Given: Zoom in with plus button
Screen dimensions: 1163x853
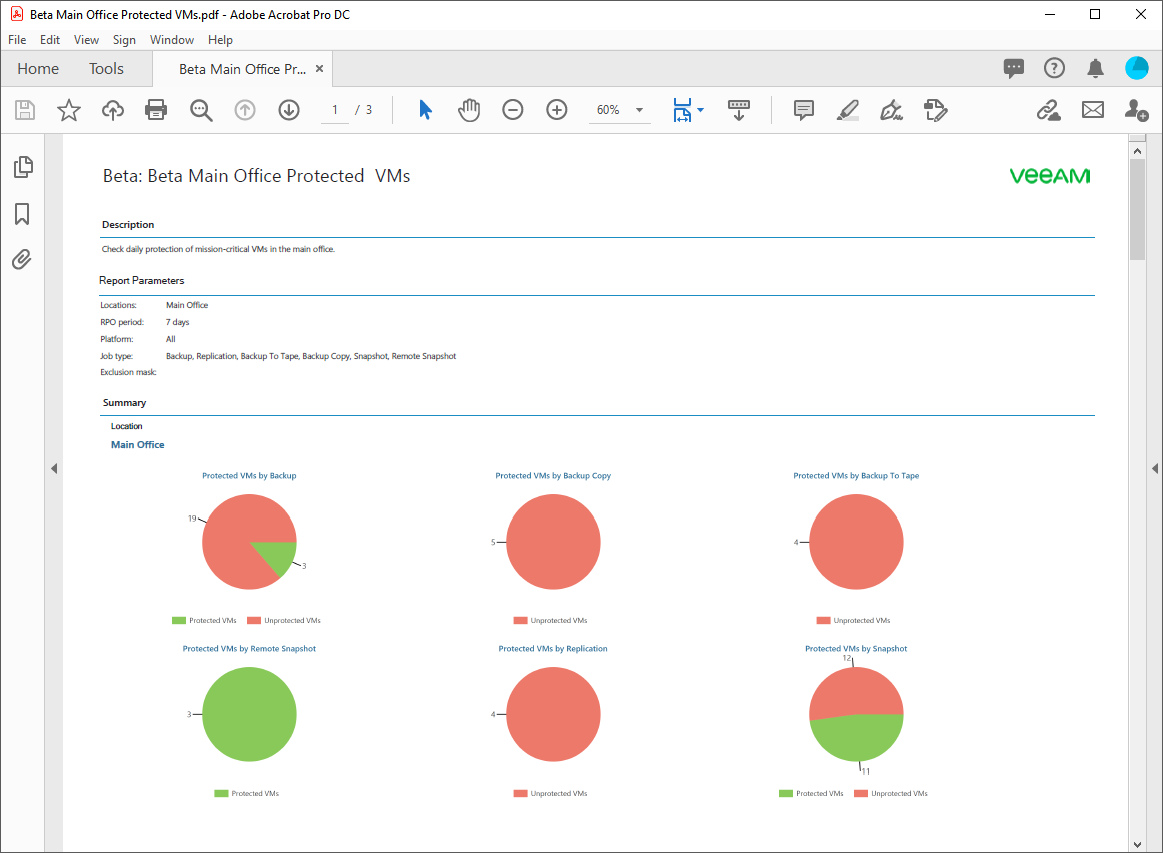Looking at the screenshot, I should (557, 111).
